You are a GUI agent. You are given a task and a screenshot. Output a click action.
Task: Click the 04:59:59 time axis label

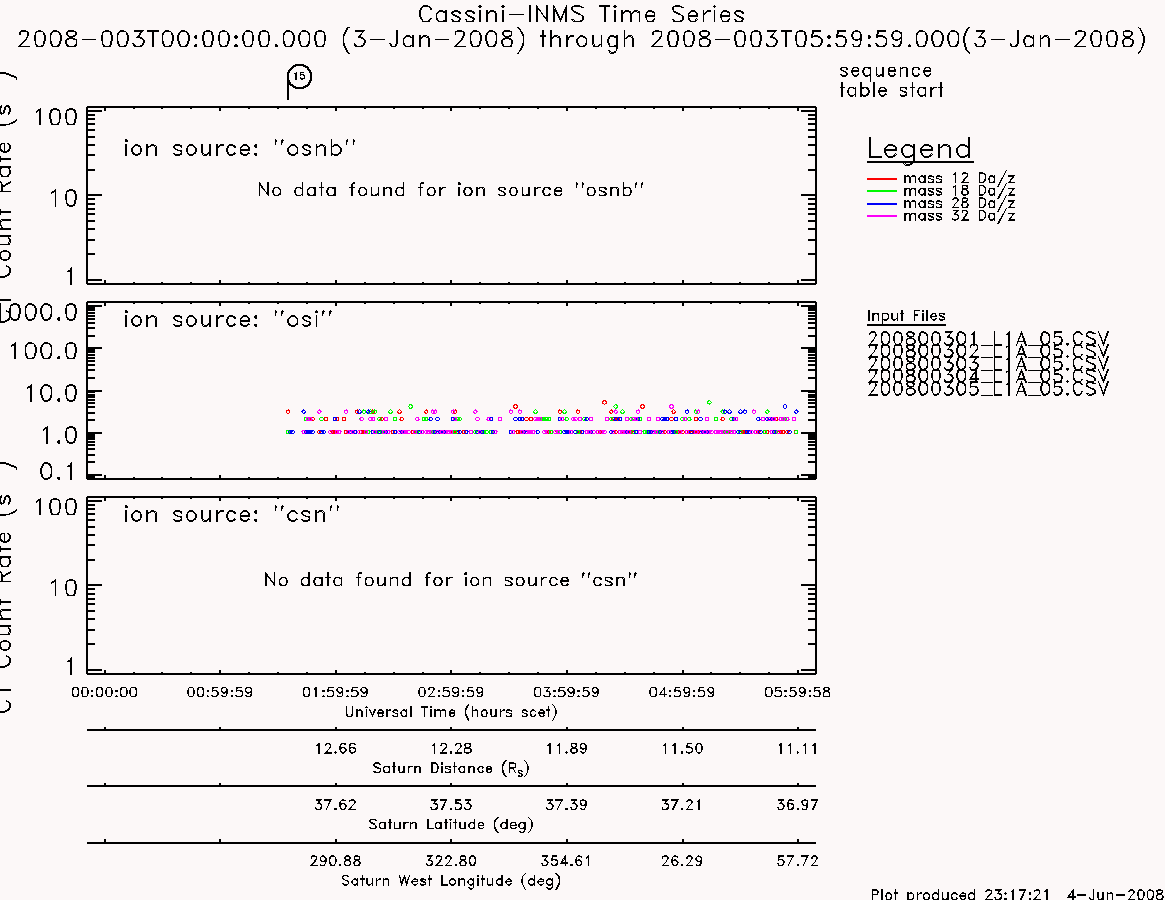click(682, 692)
